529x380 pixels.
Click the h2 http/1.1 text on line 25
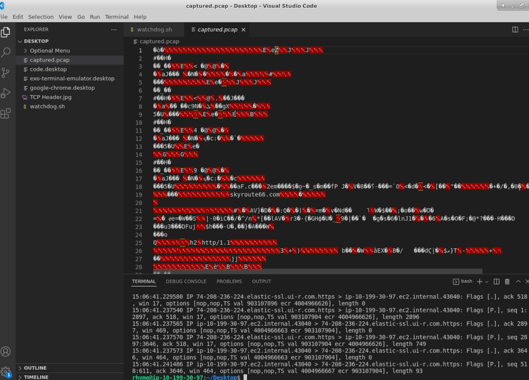210,243
